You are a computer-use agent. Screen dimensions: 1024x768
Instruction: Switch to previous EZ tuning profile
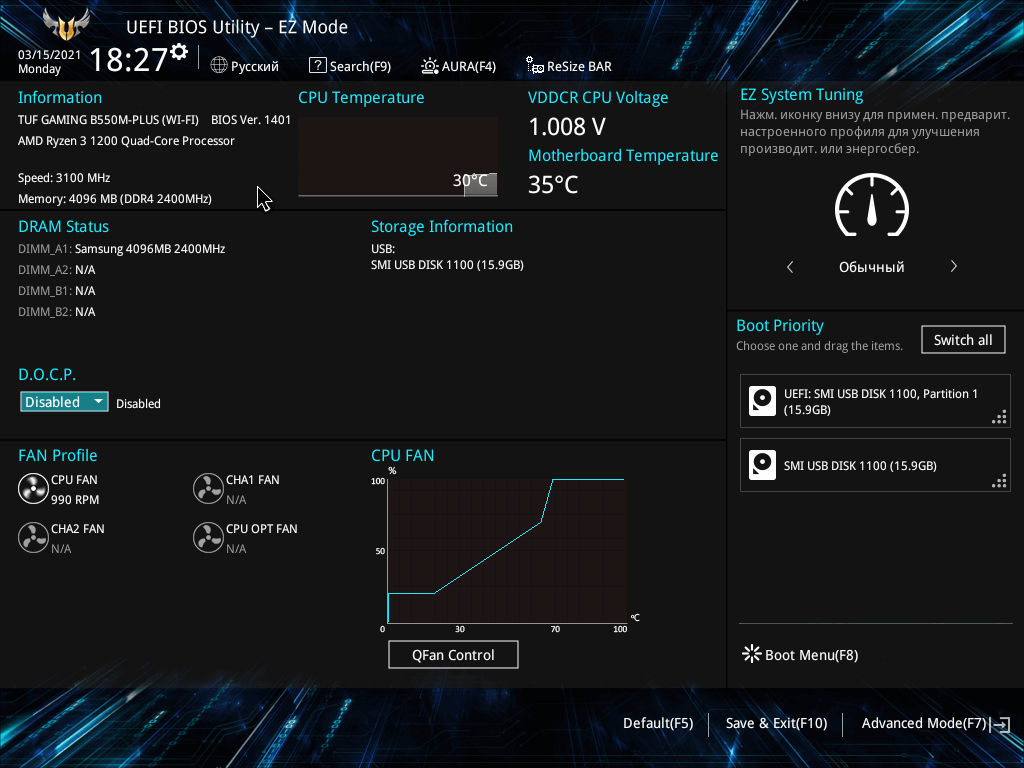click(790, 266)
